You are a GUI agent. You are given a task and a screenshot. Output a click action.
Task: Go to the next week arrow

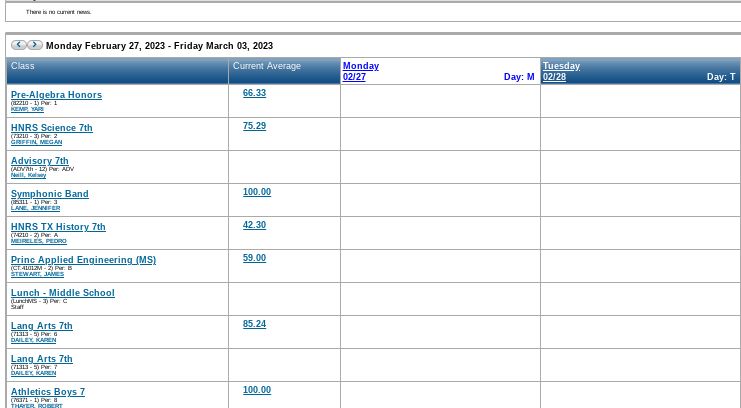point(35,45)
